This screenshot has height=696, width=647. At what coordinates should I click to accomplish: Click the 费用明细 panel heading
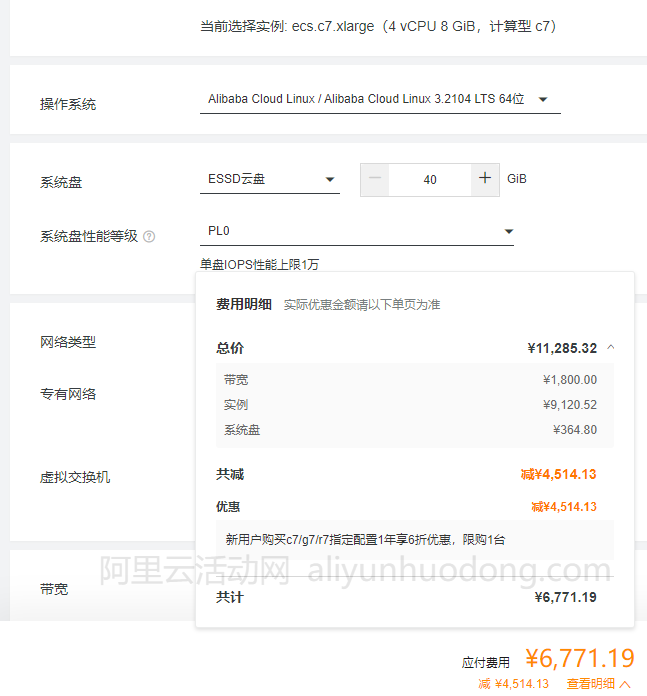tap(244, 304)
